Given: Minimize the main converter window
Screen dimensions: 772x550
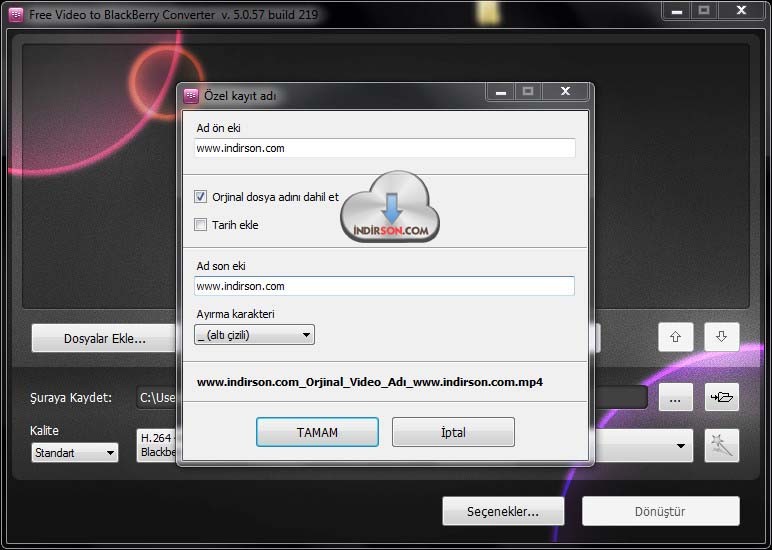Looking at the screenshot, I should click(x=677, y=10).
